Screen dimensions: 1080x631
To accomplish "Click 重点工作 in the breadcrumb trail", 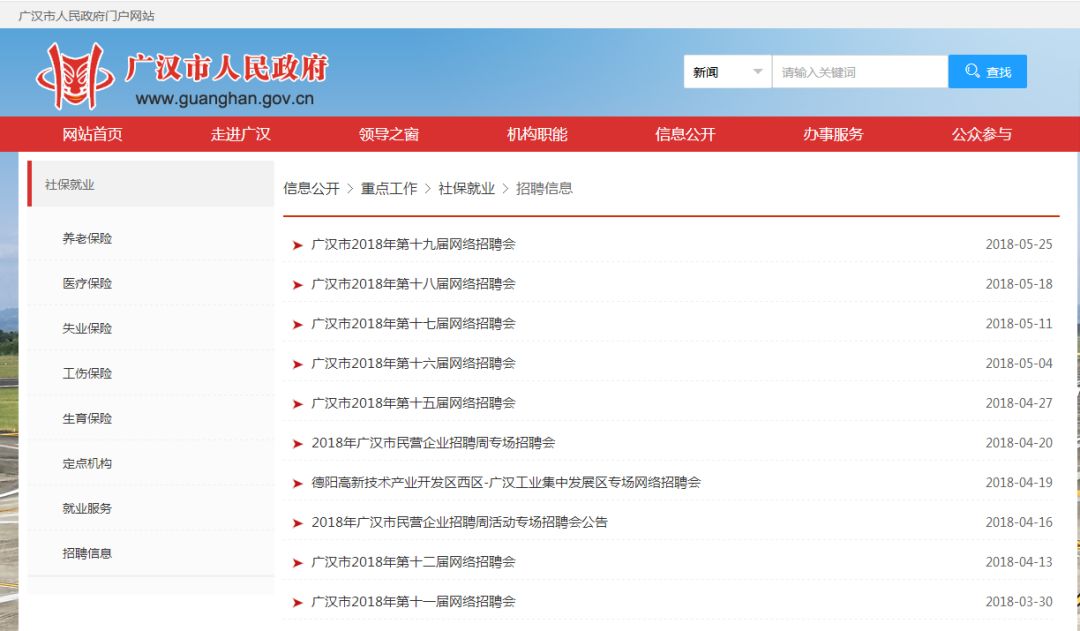I will click(389, 188).
